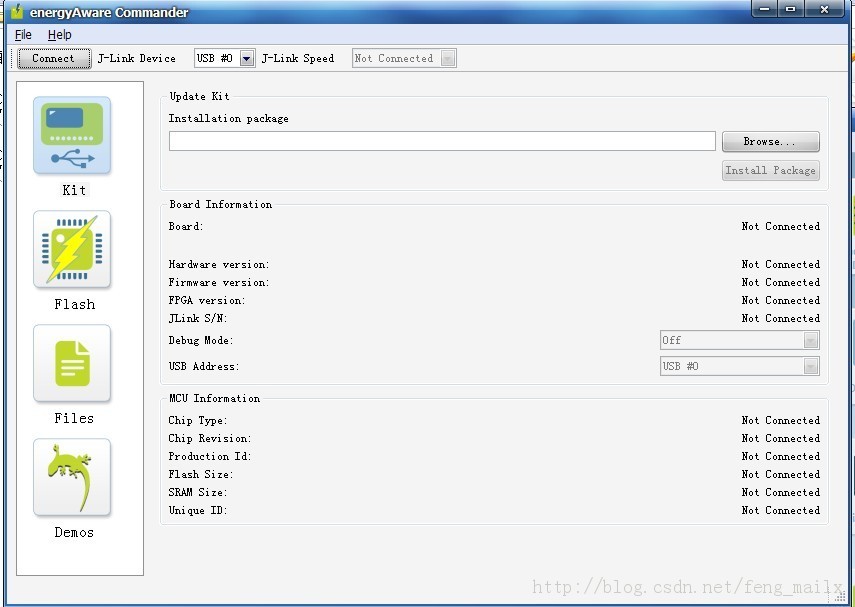The width and height of the screenshot is (855, 607).
Task: Open the Kit page icon
Action: pos(72,135)
